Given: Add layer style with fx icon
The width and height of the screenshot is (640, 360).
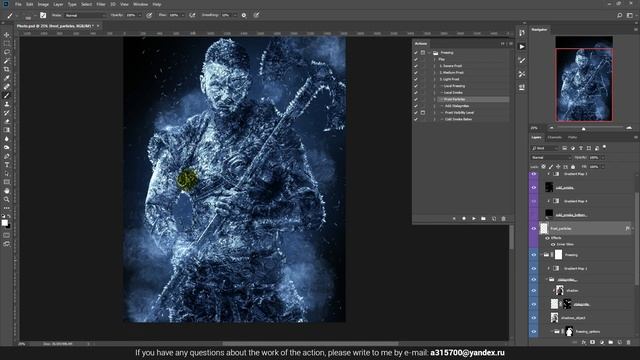Looking at the screenshot, I should 584,342.
